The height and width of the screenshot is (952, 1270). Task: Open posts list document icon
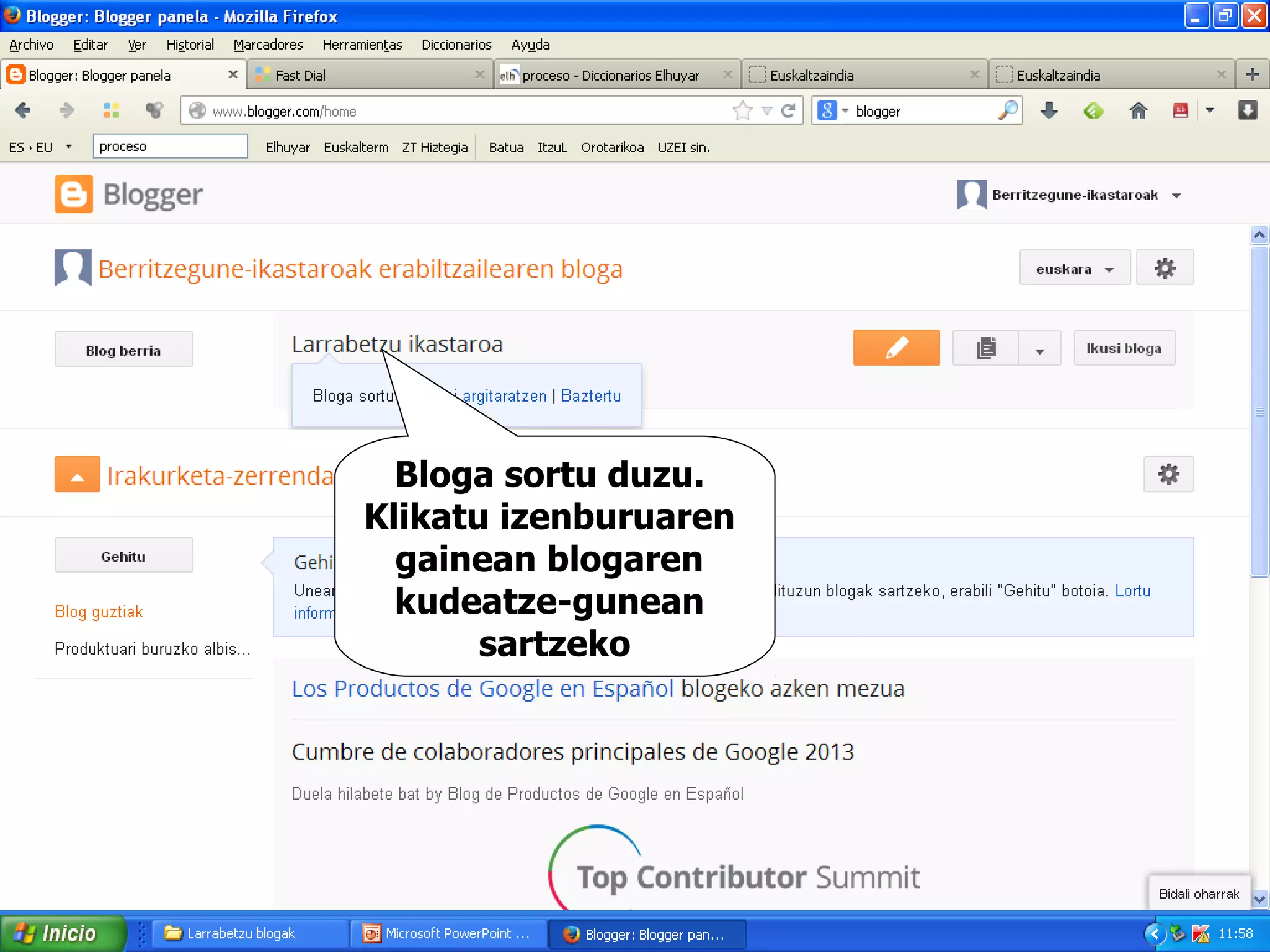(x=986, y=348)
